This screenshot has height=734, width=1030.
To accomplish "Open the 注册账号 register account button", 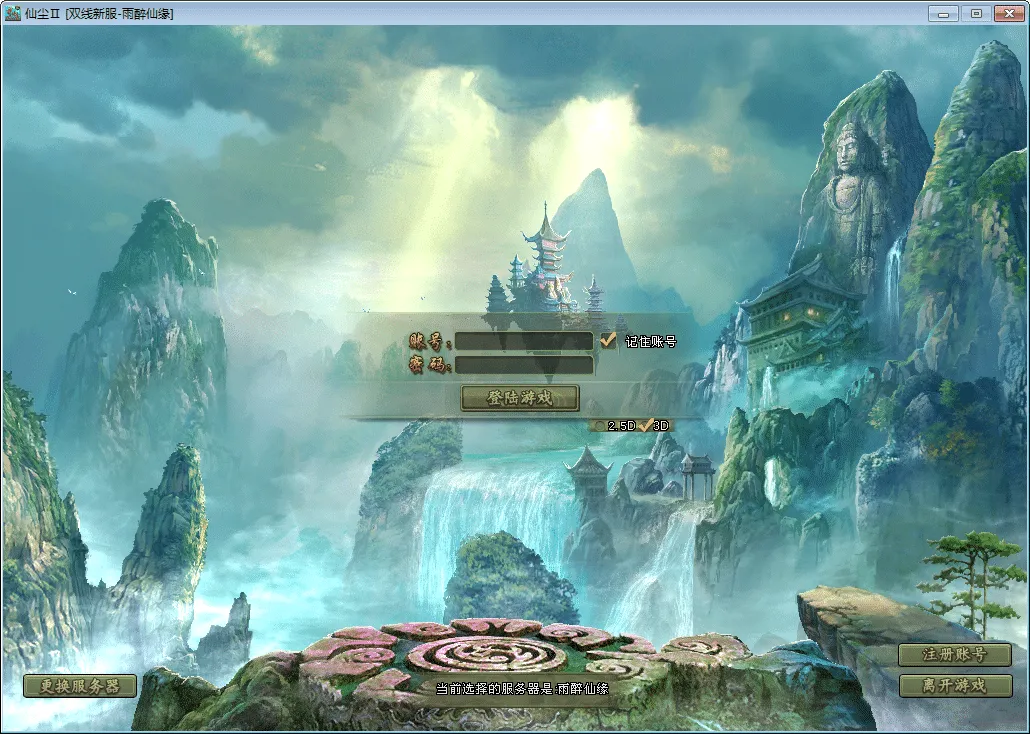I will pos(955,654).
